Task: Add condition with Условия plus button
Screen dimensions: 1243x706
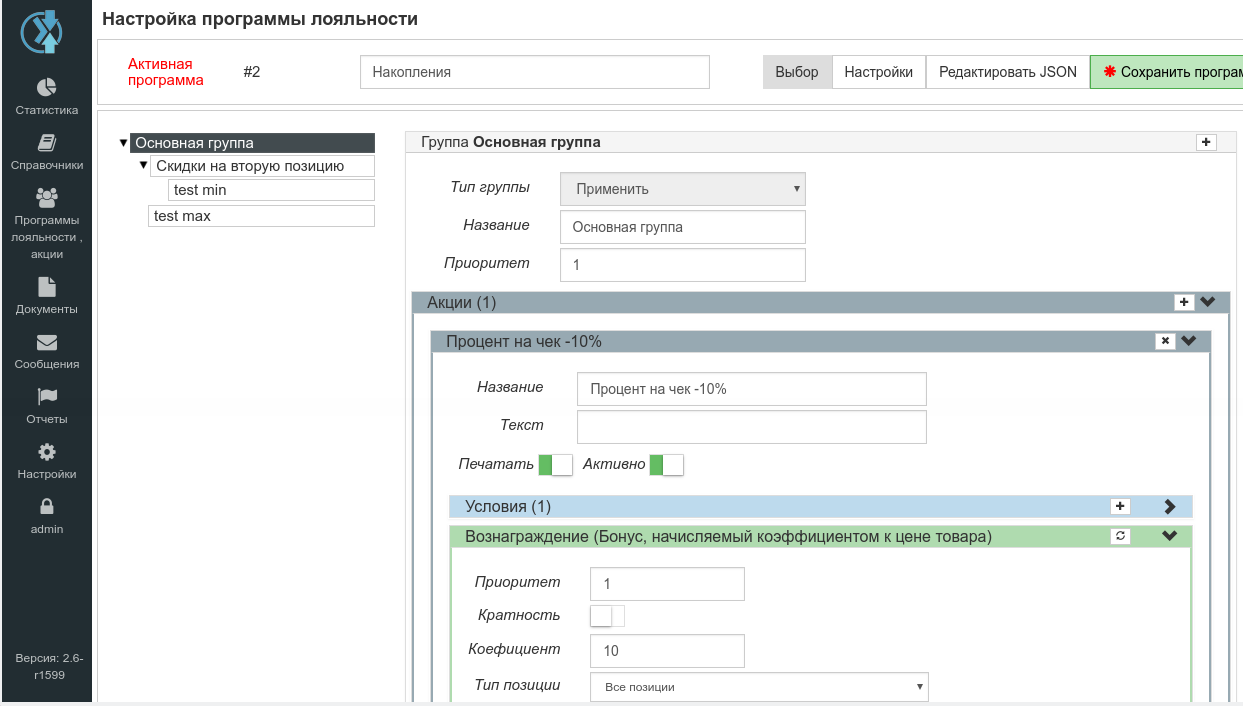Action: [x=1121, y=507]
